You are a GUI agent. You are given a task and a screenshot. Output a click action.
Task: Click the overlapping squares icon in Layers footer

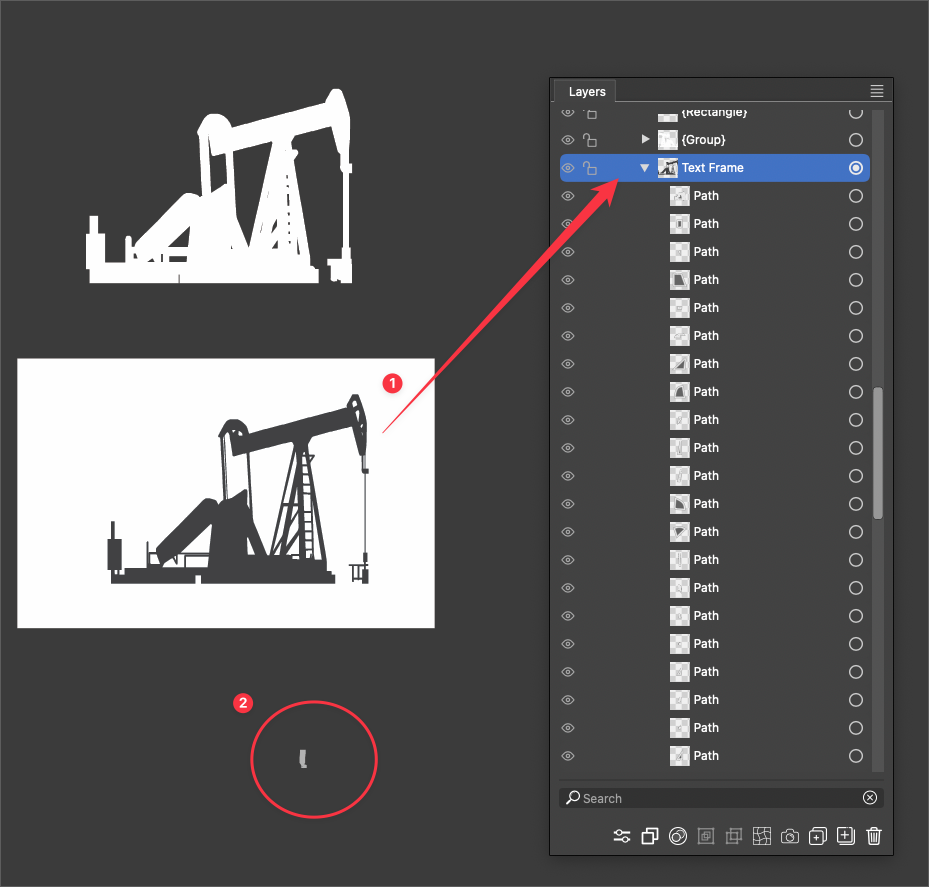coord(650,836)
